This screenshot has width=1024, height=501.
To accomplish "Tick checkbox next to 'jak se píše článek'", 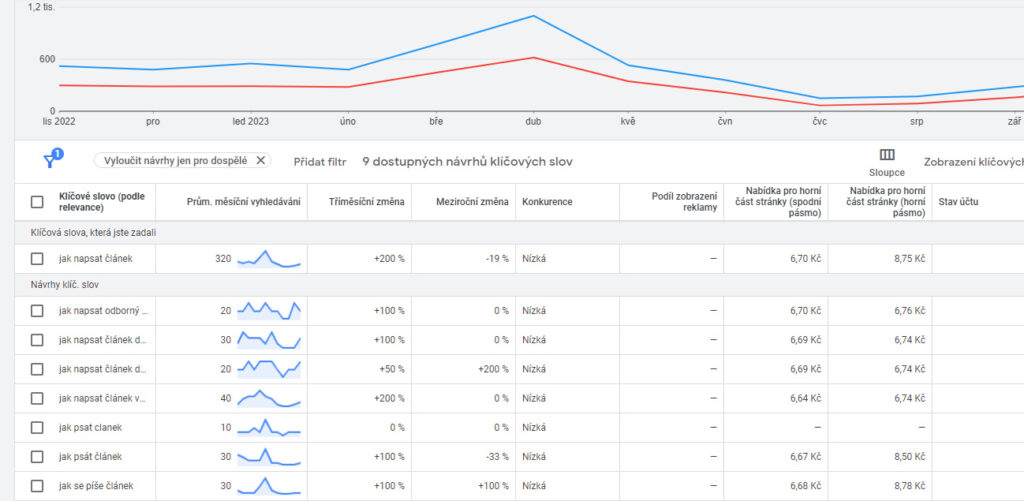I will pos(37,486).
